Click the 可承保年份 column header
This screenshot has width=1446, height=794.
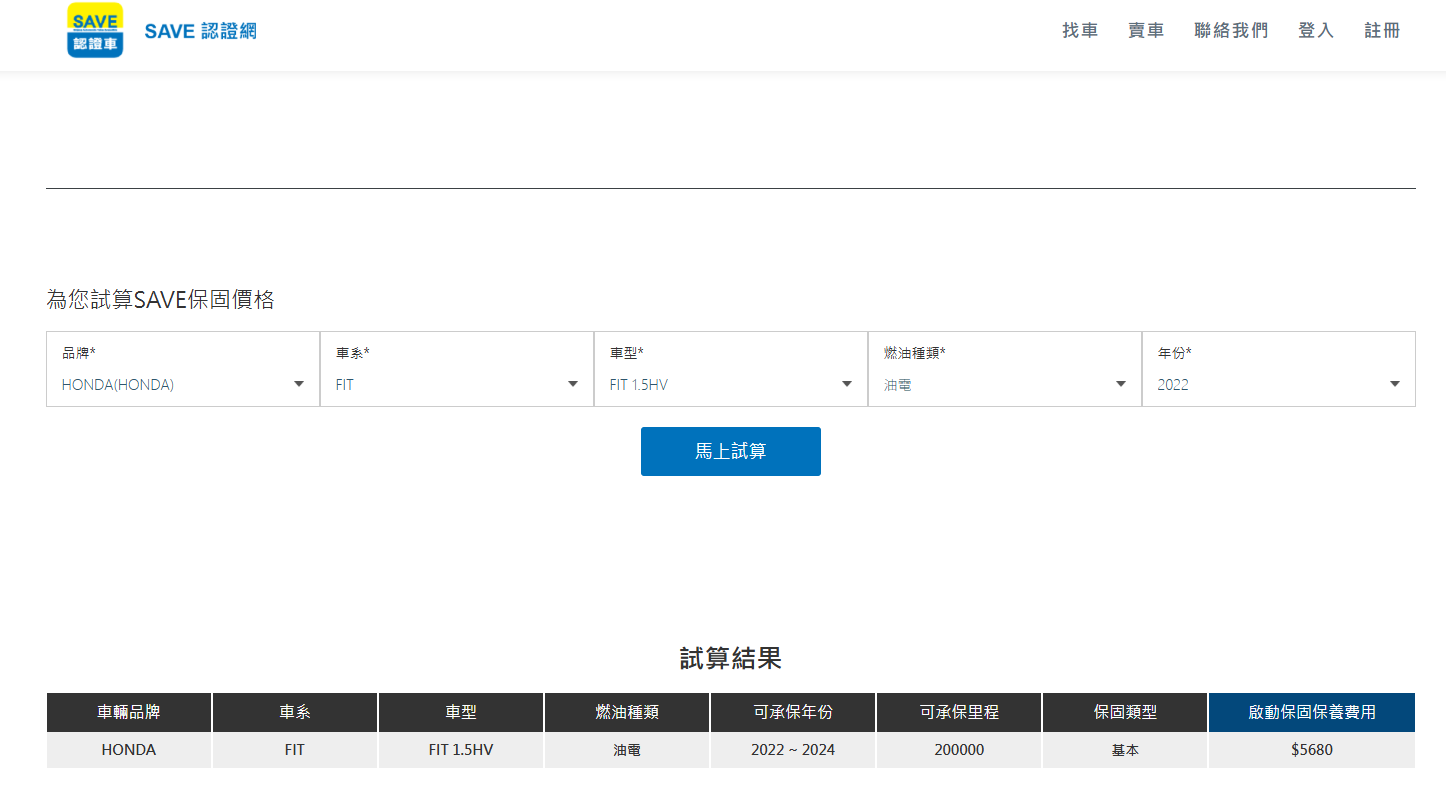(793, 712)
